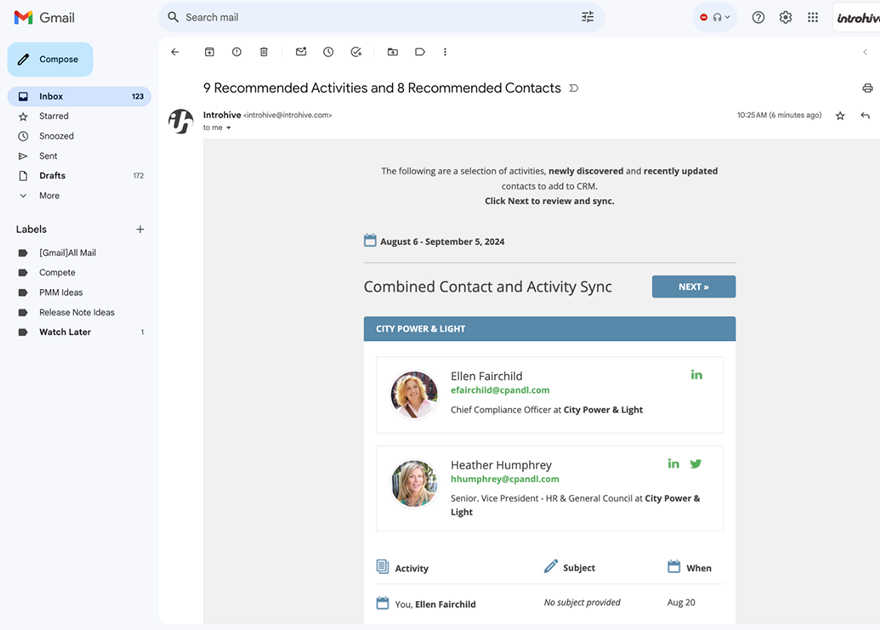Report the email as spam

coord(237,52)
